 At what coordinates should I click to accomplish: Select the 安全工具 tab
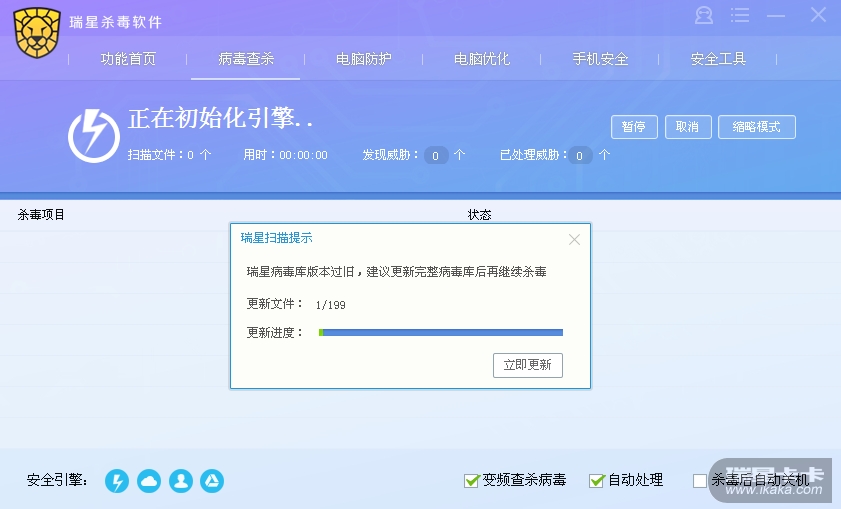pyautogui.click(x=718, y=59)
